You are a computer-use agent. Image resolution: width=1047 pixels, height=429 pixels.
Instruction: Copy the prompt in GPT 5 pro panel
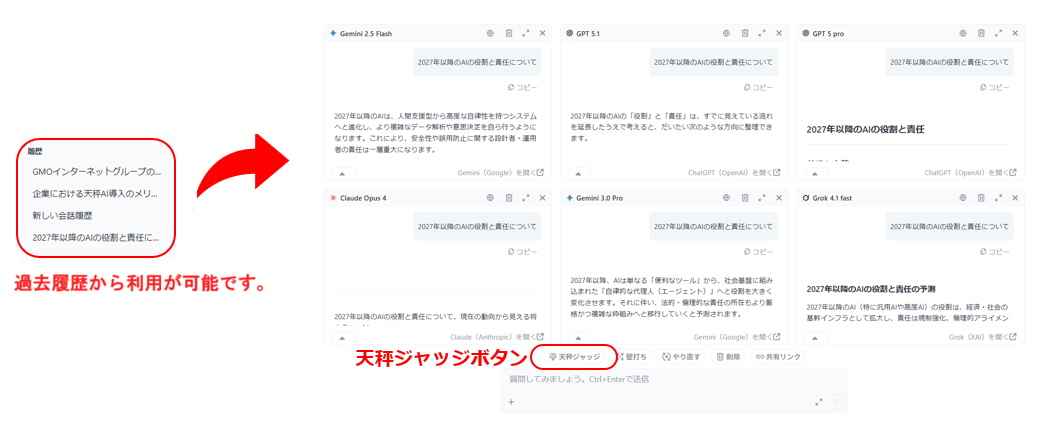tap(996, 87)
